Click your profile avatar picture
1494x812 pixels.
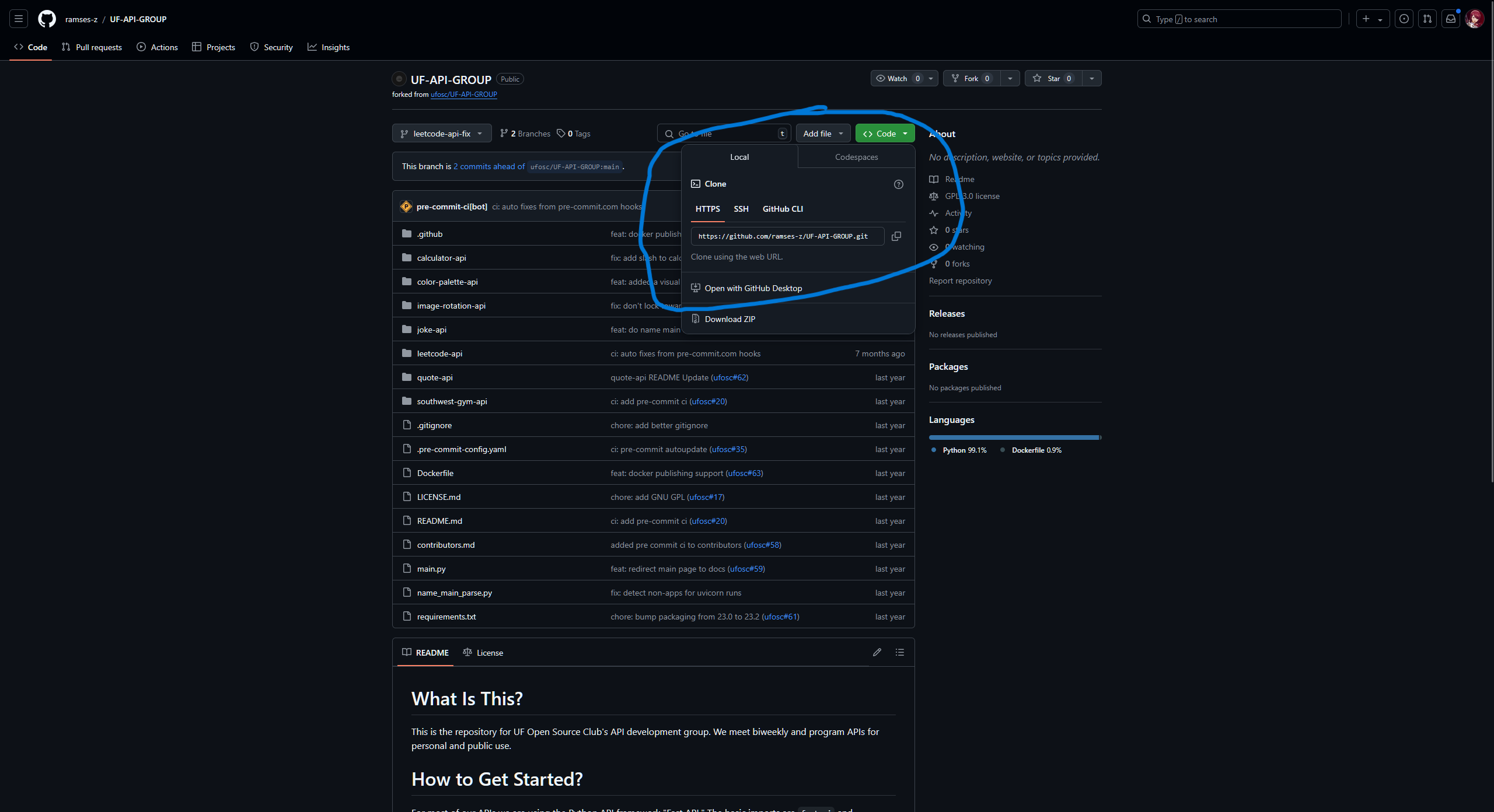1475,19
